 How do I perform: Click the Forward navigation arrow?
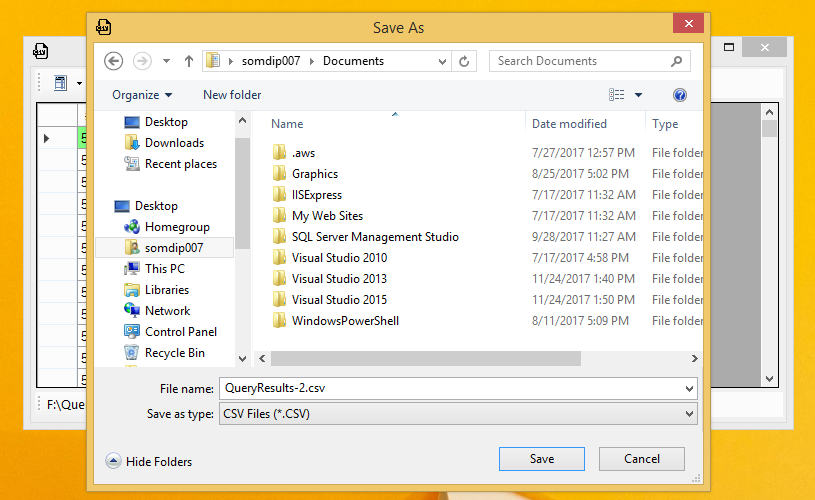coord(142,61)
